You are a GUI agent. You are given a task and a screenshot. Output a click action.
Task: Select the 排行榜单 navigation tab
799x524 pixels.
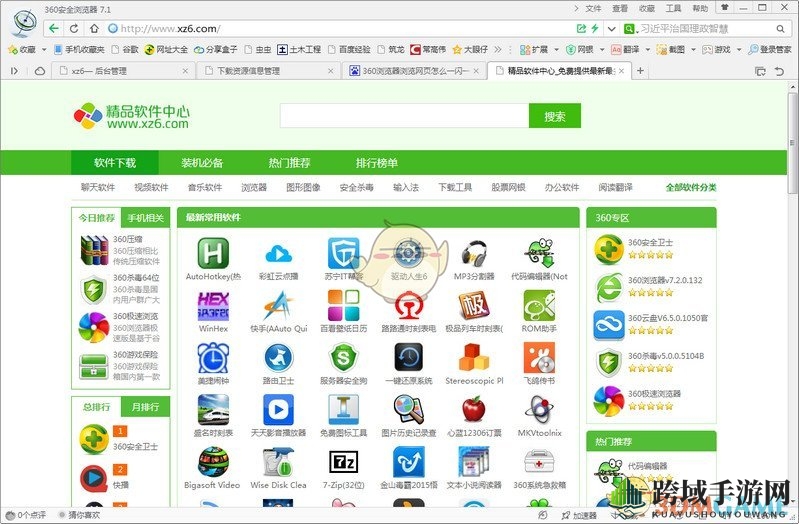(377, 163)
